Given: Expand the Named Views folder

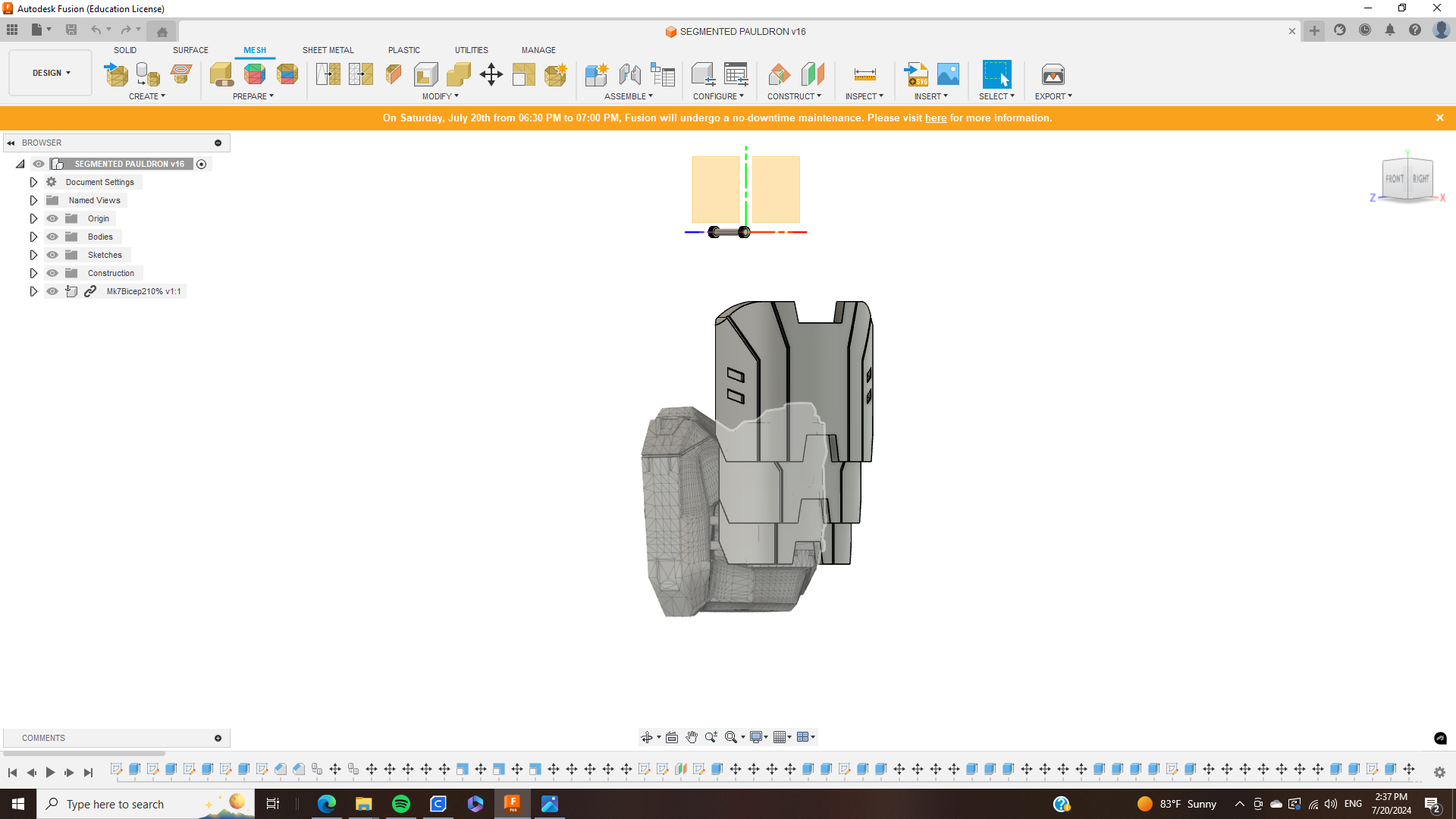Looking at the screenshot, I should (x=33, y=200).
